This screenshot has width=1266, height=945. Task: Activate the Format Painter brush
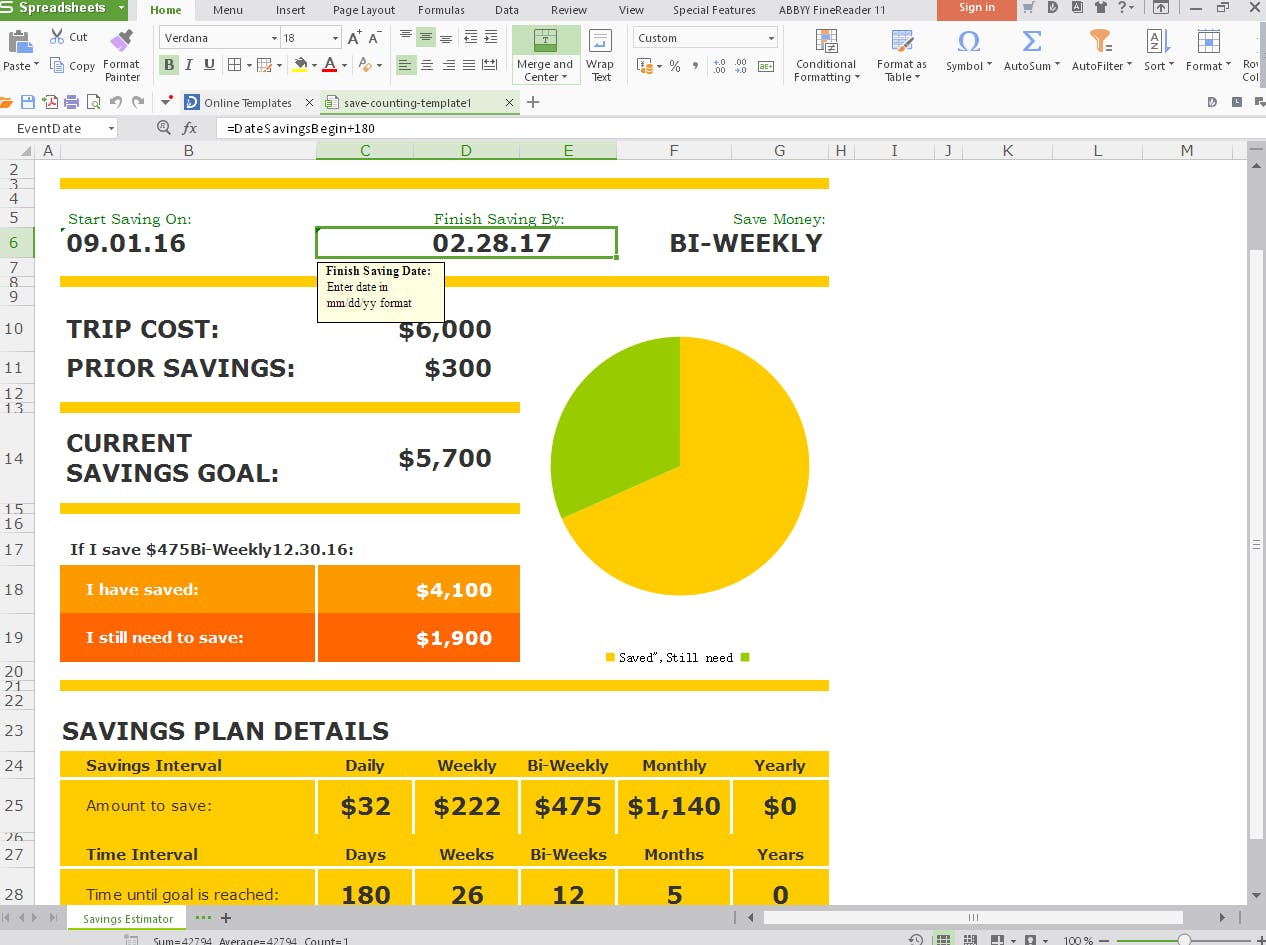point(122,56)
